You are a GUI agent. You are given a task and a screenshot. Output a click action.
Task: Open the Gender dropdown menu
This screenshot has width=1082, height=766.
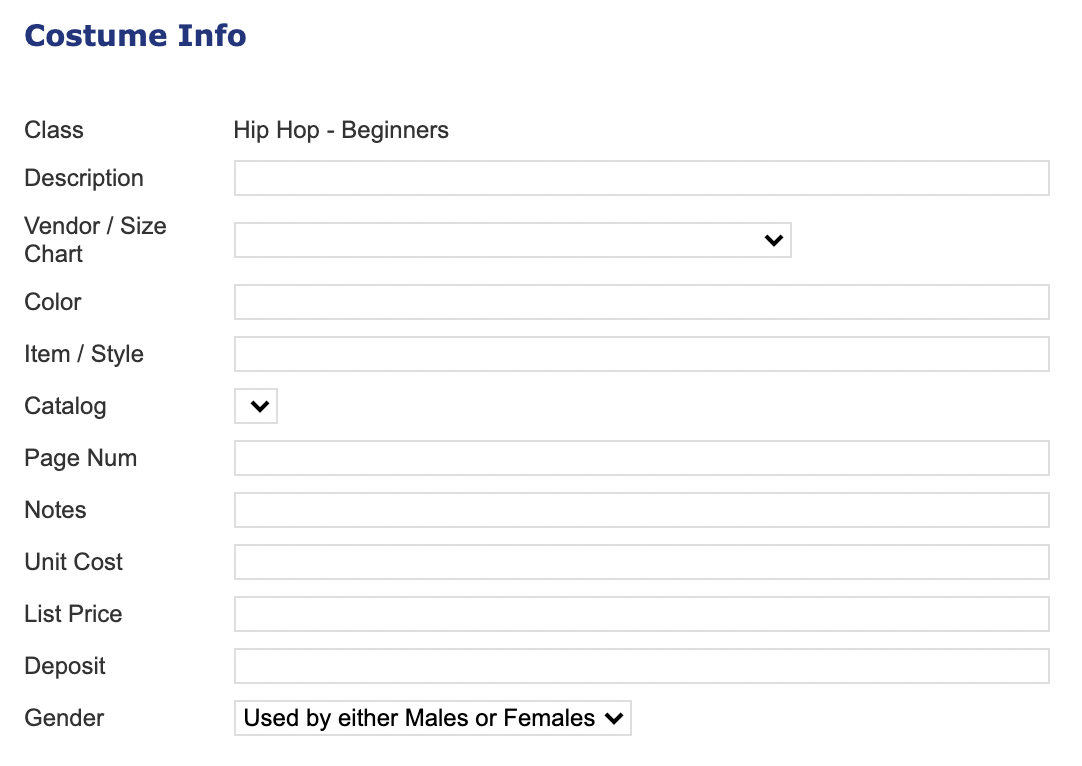[432, 718]
